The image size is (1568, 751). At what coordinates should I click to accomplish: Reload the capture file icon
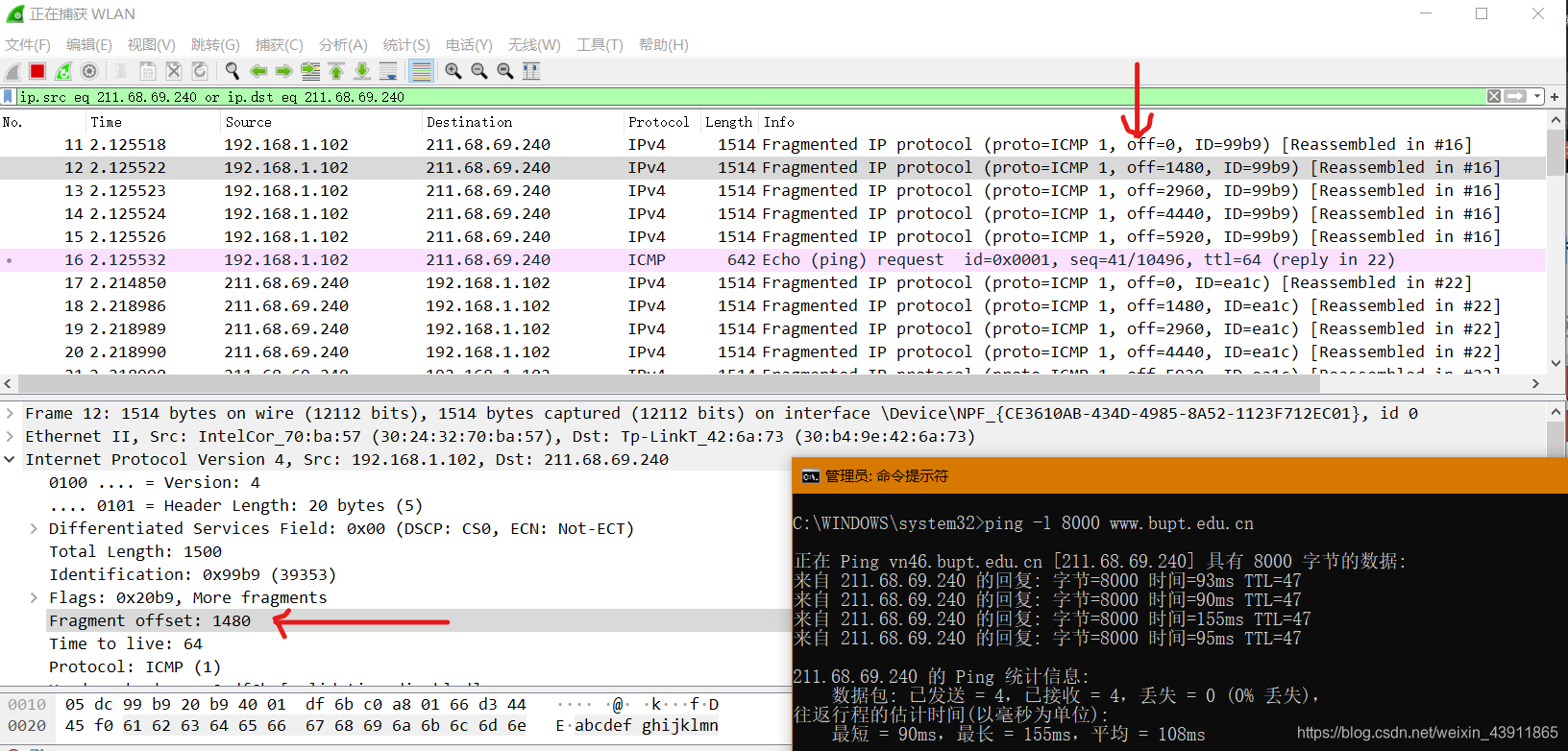pyautogui.click(x=200, y=71)
